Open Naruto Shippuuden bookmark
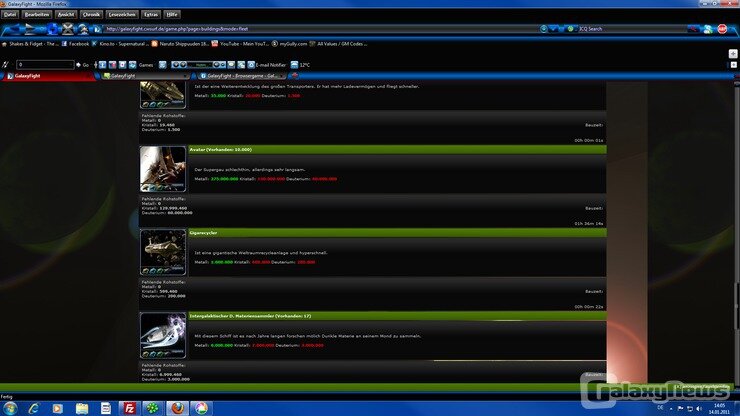This screenshot has width=740, height=416. click(x=180, y=44)
